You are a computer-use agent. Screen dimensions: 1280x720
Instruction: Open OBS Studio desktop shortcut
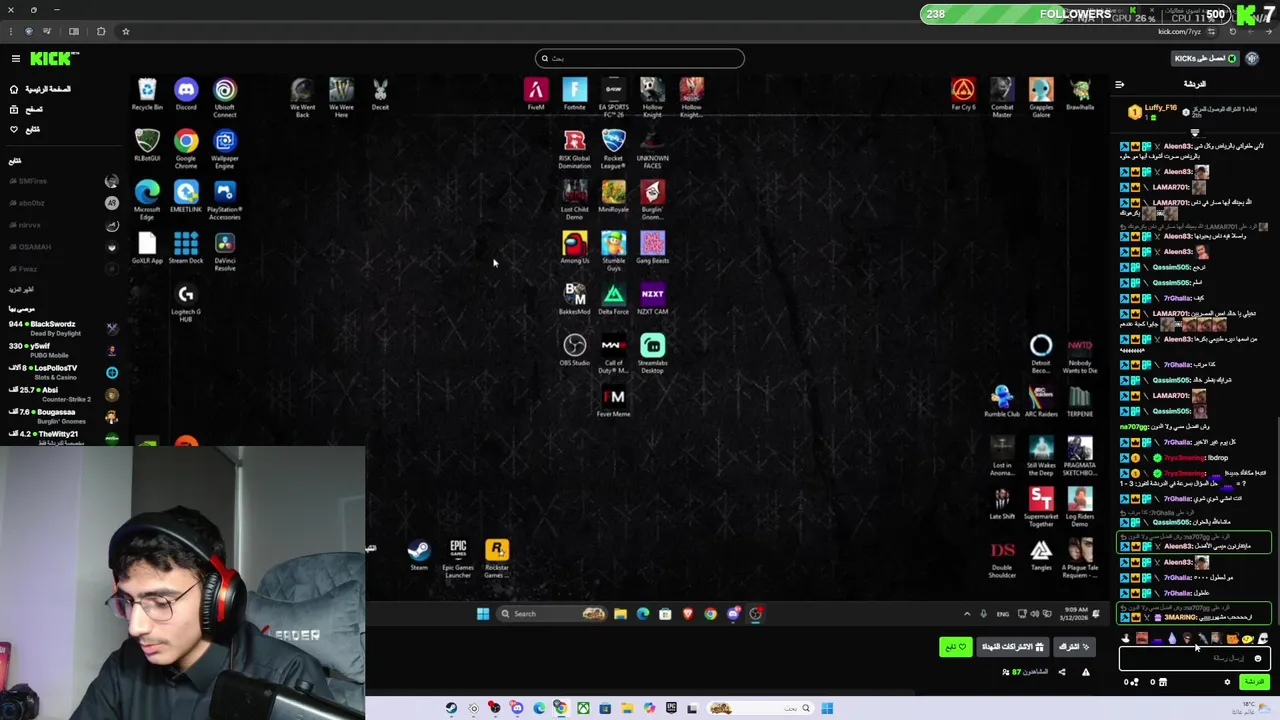(x=575, y=350)
